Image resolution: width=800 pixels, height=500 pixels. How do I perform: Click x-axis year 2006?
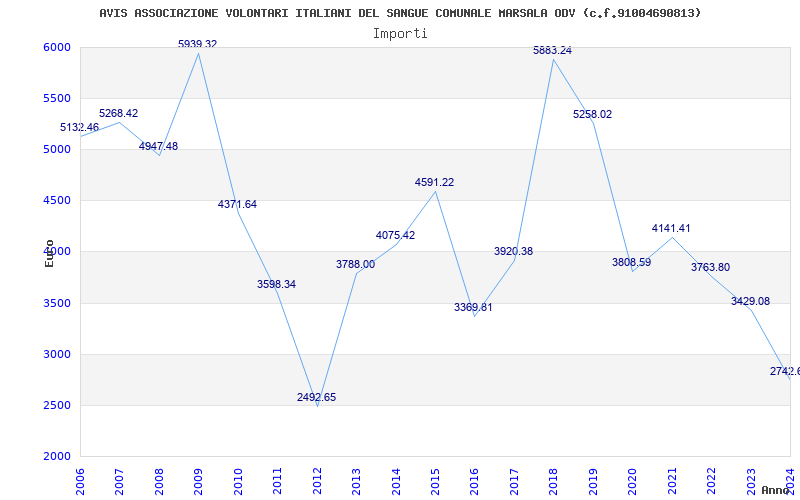(x=80, y=481)
